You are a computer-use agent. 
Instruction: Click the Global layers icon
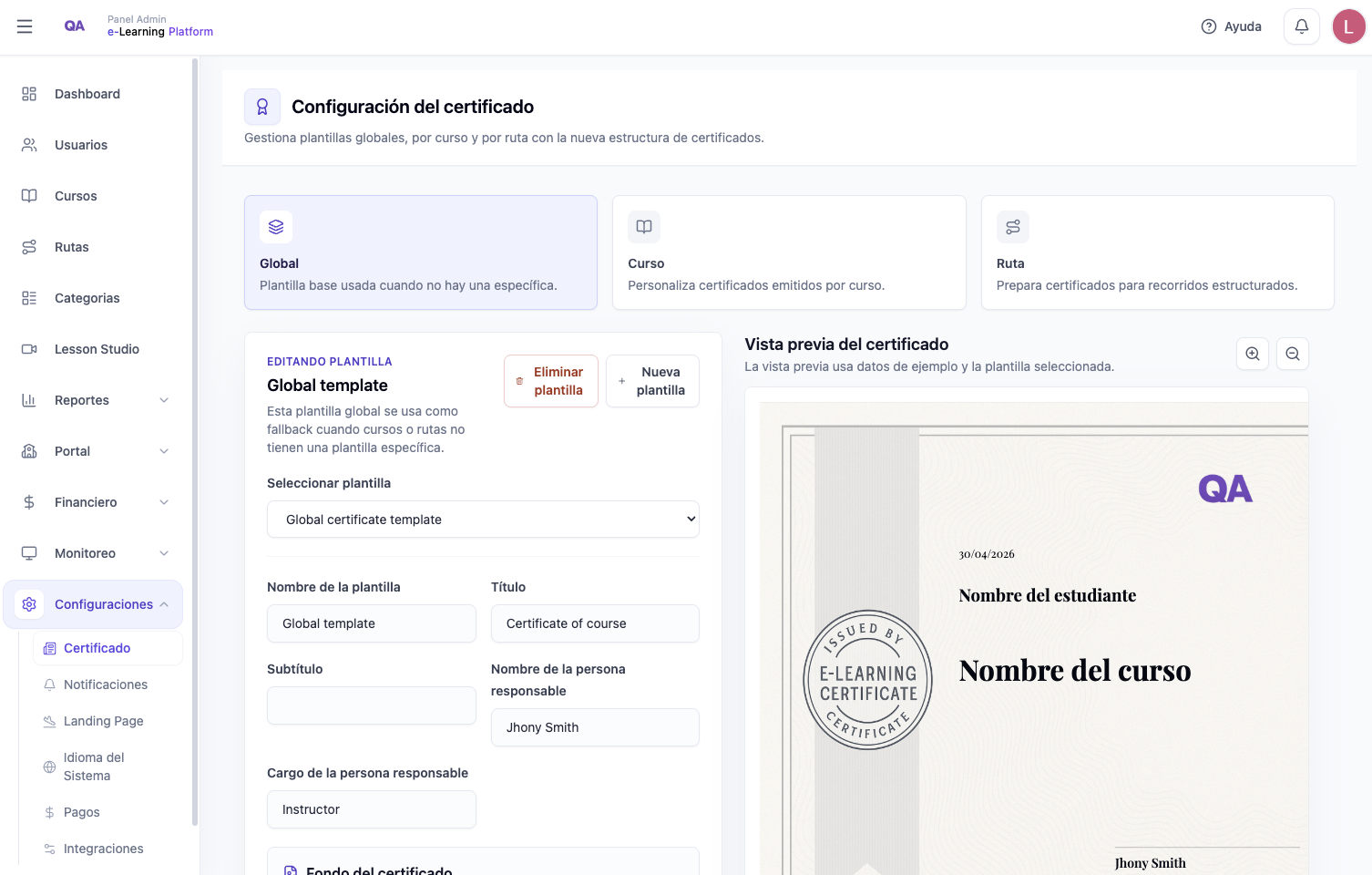point(276,227)
